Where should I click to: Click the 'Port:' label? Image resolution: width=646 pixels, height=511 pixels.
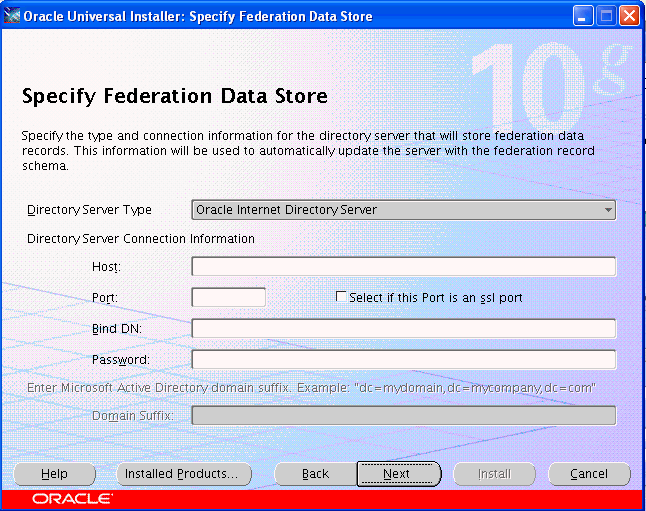[x=105, y=298]
